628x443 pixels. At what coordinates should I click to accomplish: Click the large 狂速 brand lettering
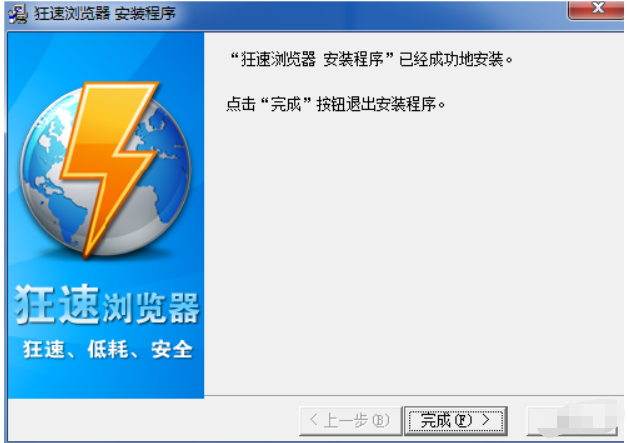coord(57,305)
